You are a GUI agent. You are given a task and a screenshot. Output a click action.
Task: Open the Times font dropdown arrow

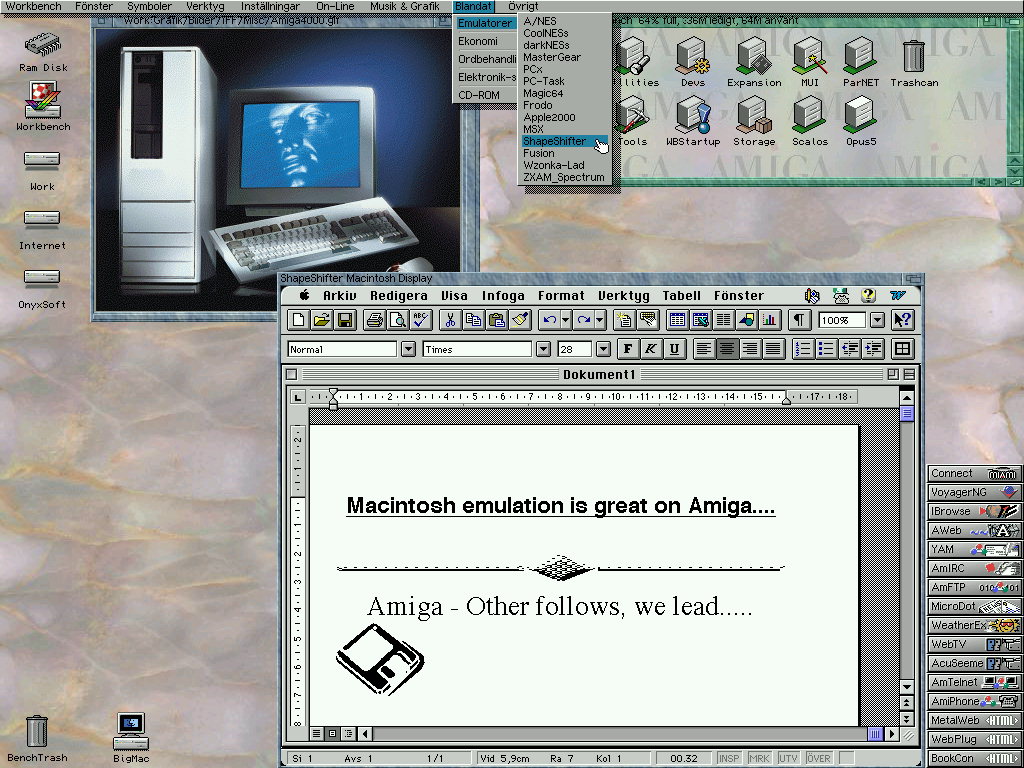click(x=543, y=349)
